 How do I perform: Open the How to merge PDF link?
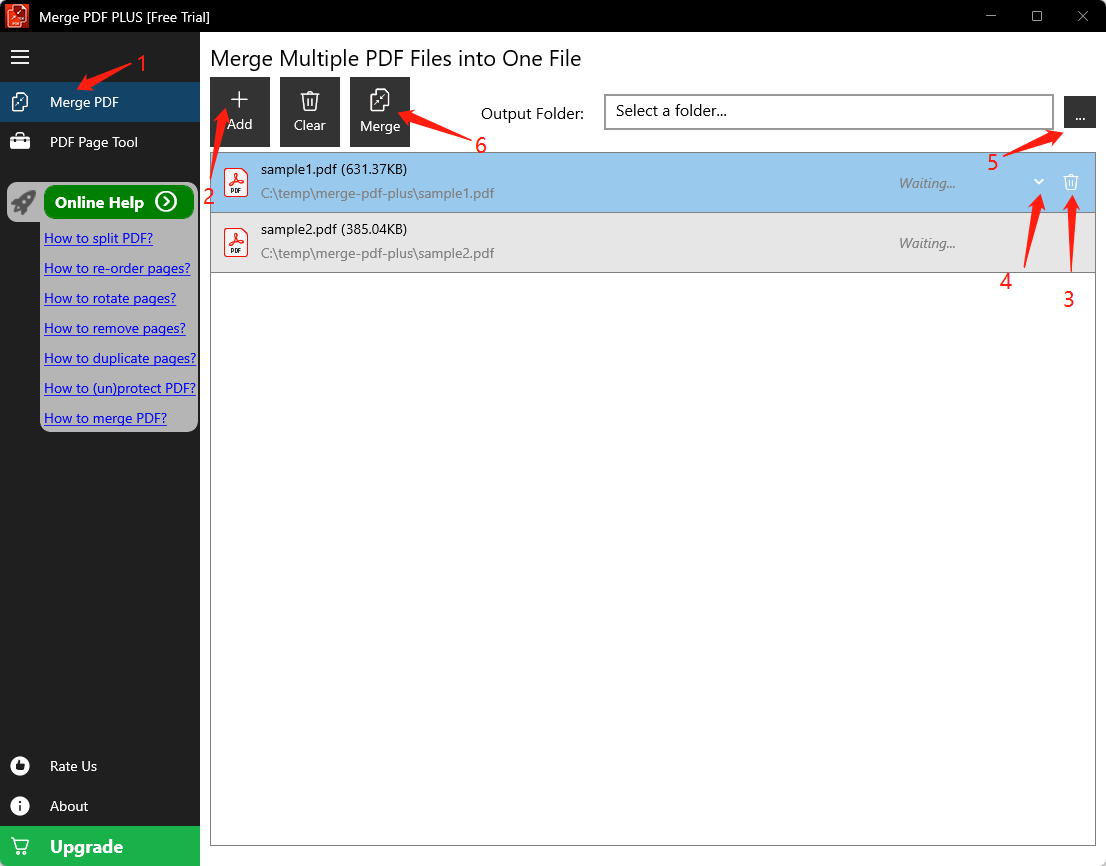(x=104, y=418)
